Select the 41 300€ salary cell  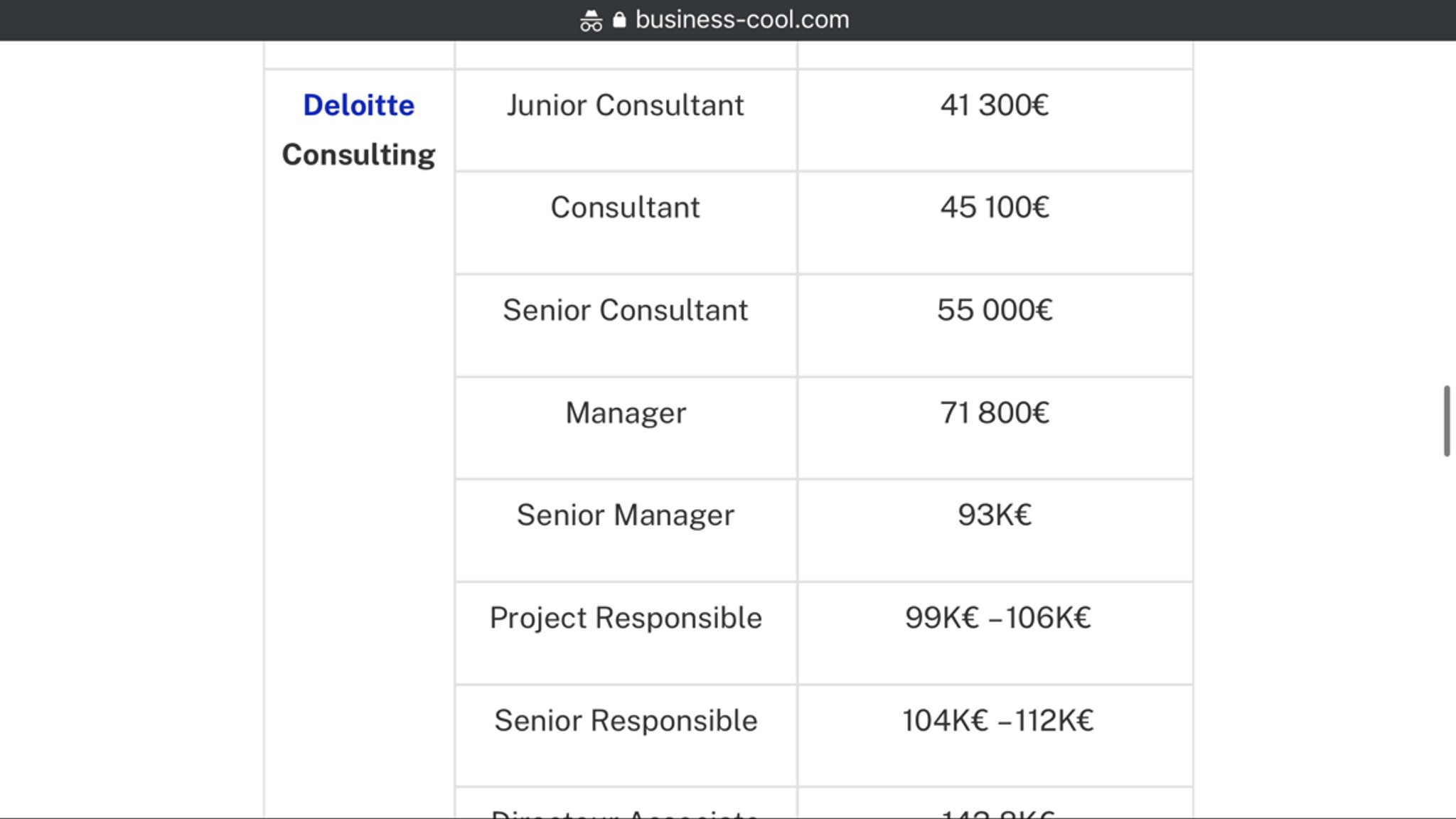tap(995, 121)
